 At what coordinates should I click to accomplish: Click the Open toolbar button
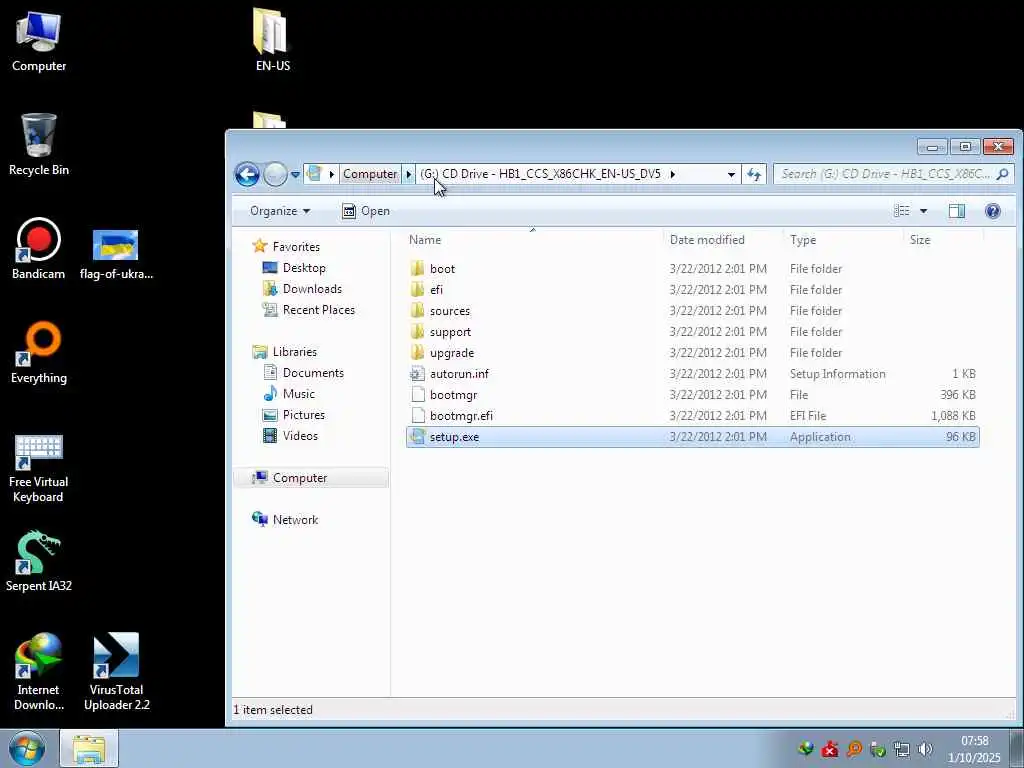point(366,211)
